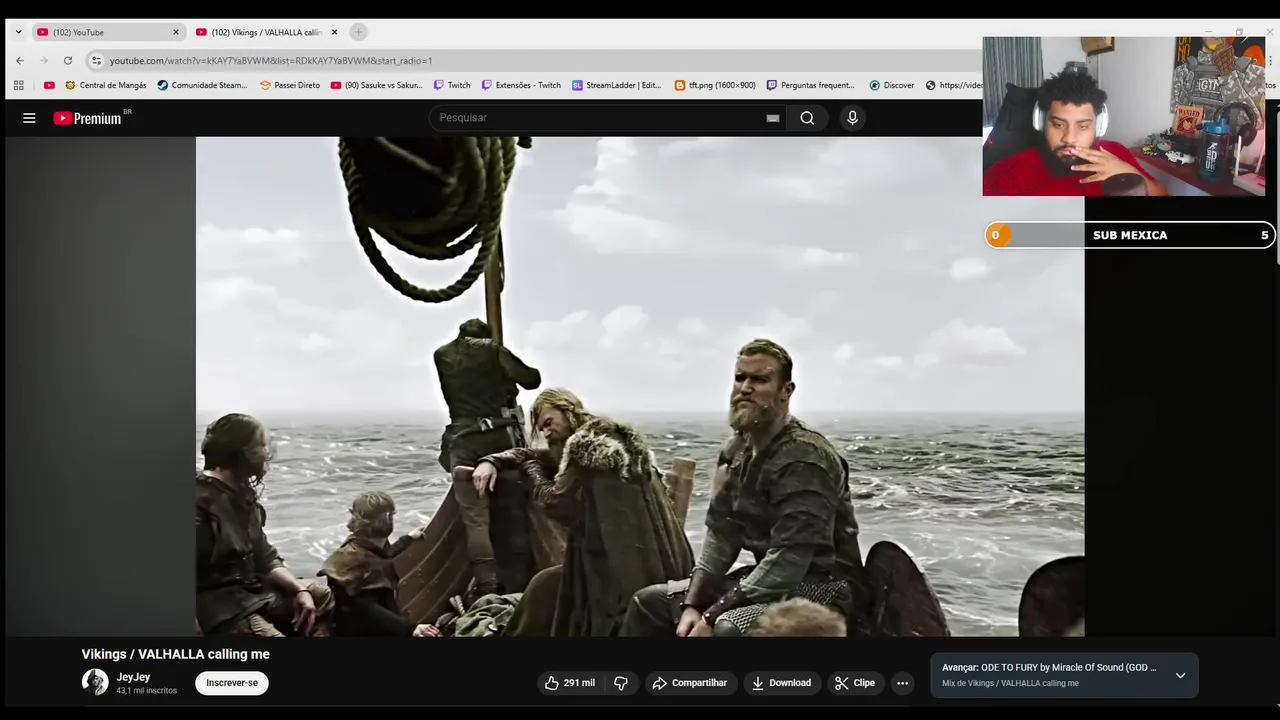
Task: Open the Mix de Vikings playlist text
Action: tap(1010, 684)
